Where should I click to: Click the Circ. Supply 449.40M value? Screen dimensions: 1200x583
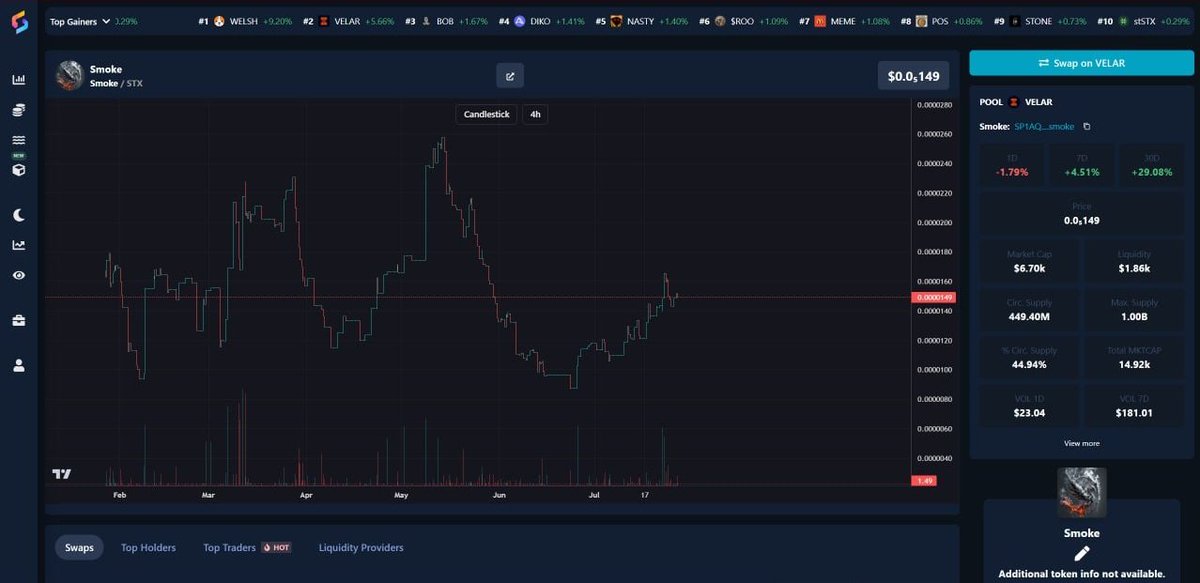tap(1029, 317)
